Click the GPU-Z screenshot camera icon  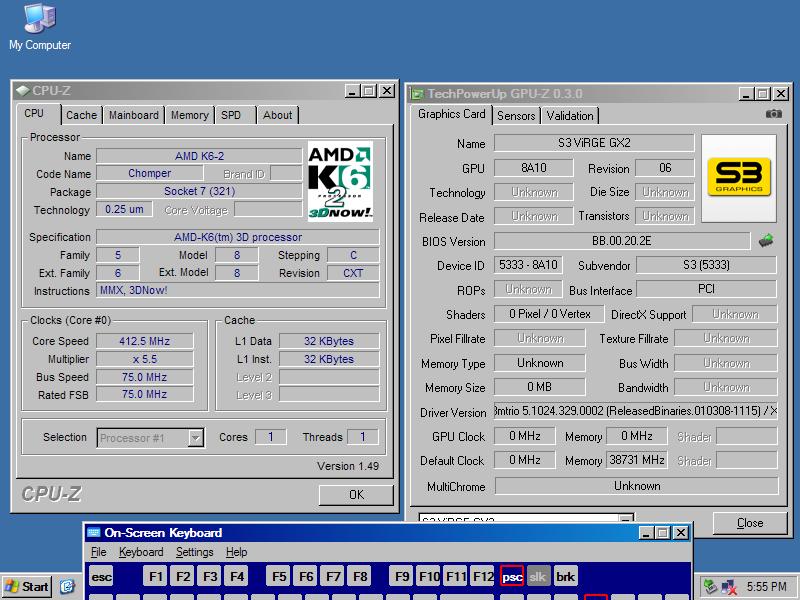click(x=773, y=114)
